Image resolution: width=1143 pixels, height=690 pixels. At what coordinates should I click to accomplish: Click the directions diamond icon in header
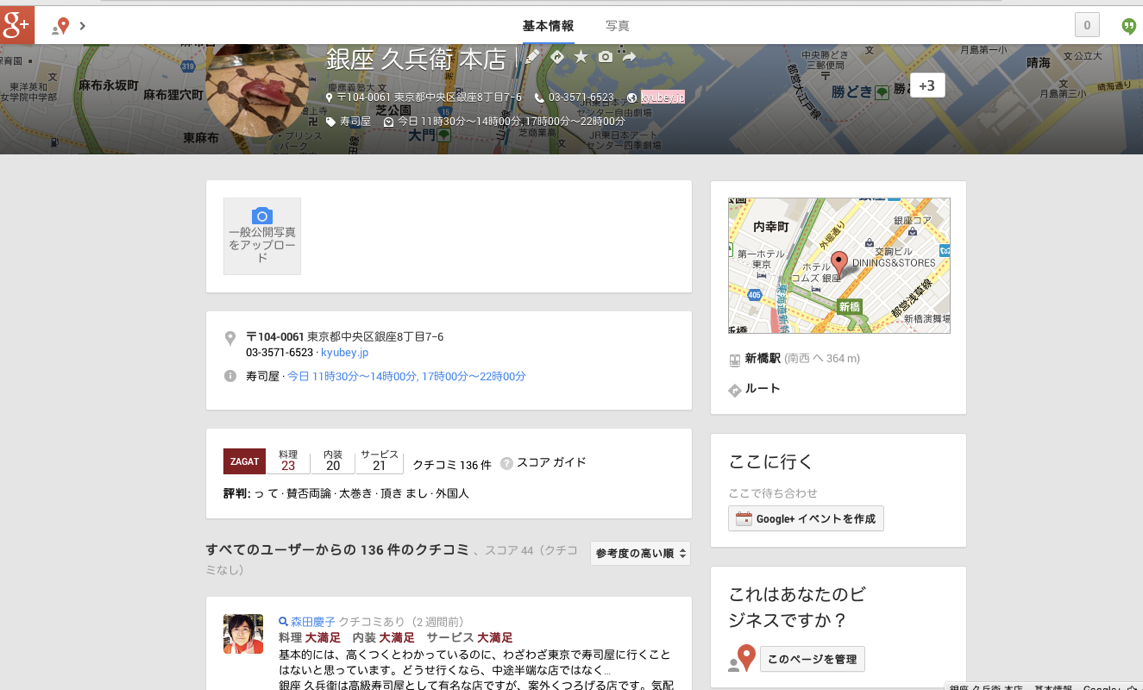point(557,56)
